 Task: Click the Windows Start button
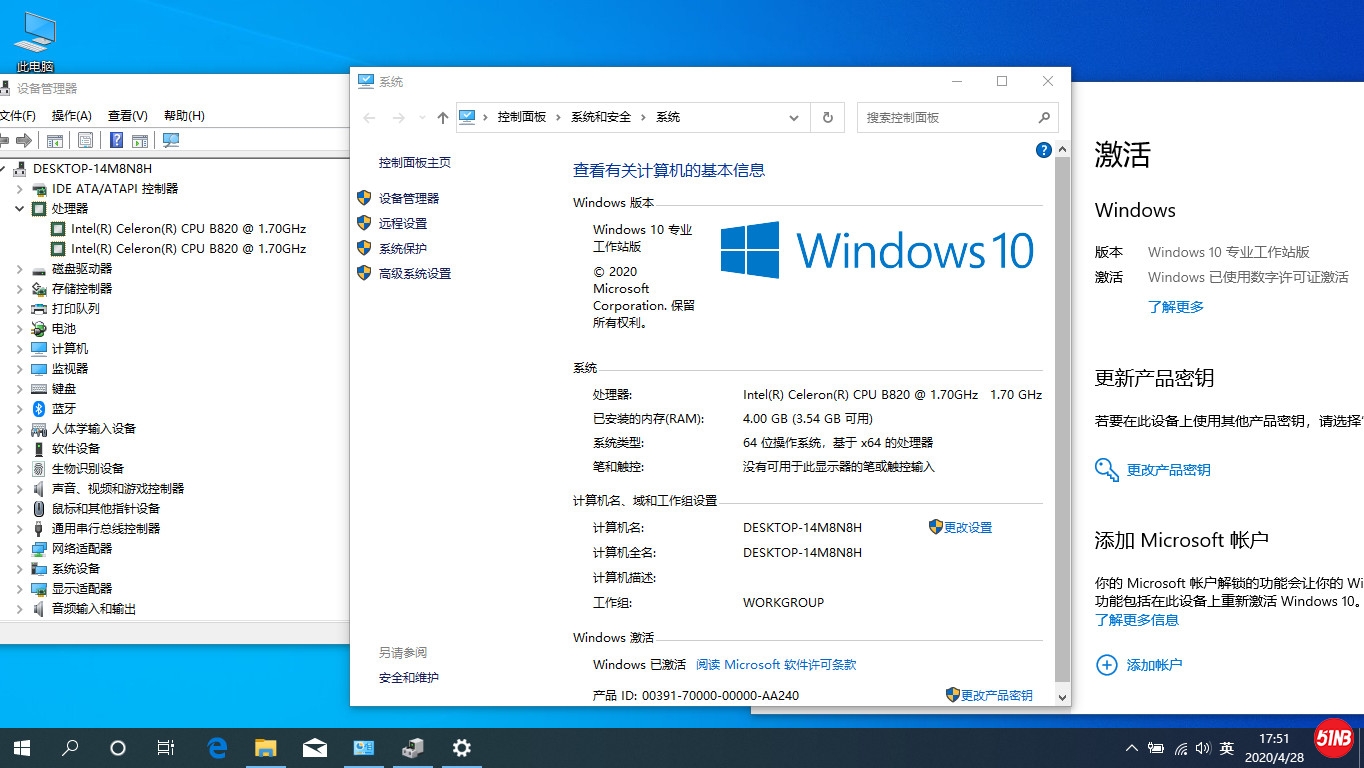tap(21, 747)
